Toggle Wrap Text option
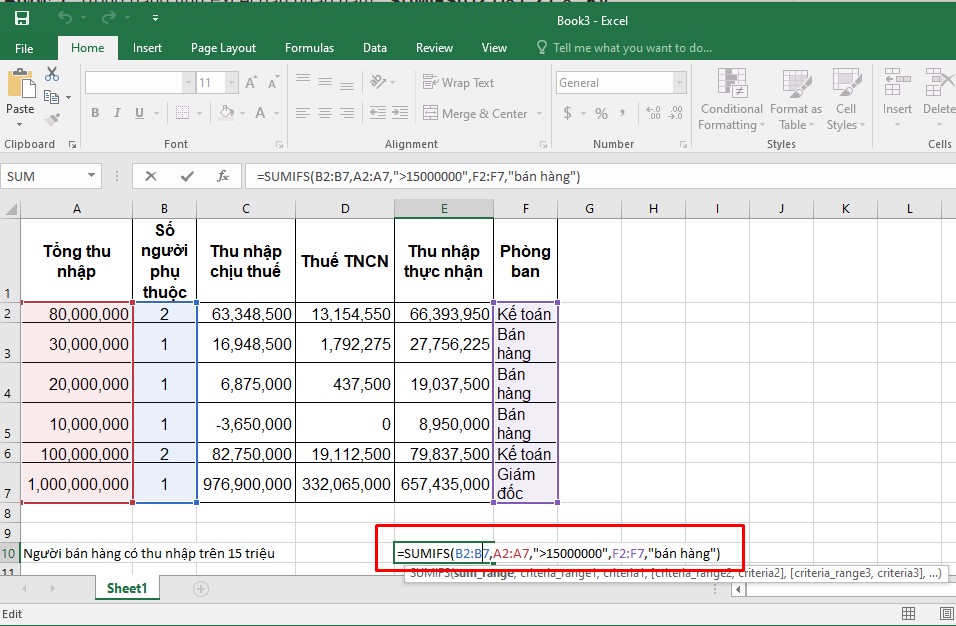The image size is (956, 626). [x=459, y=83]
